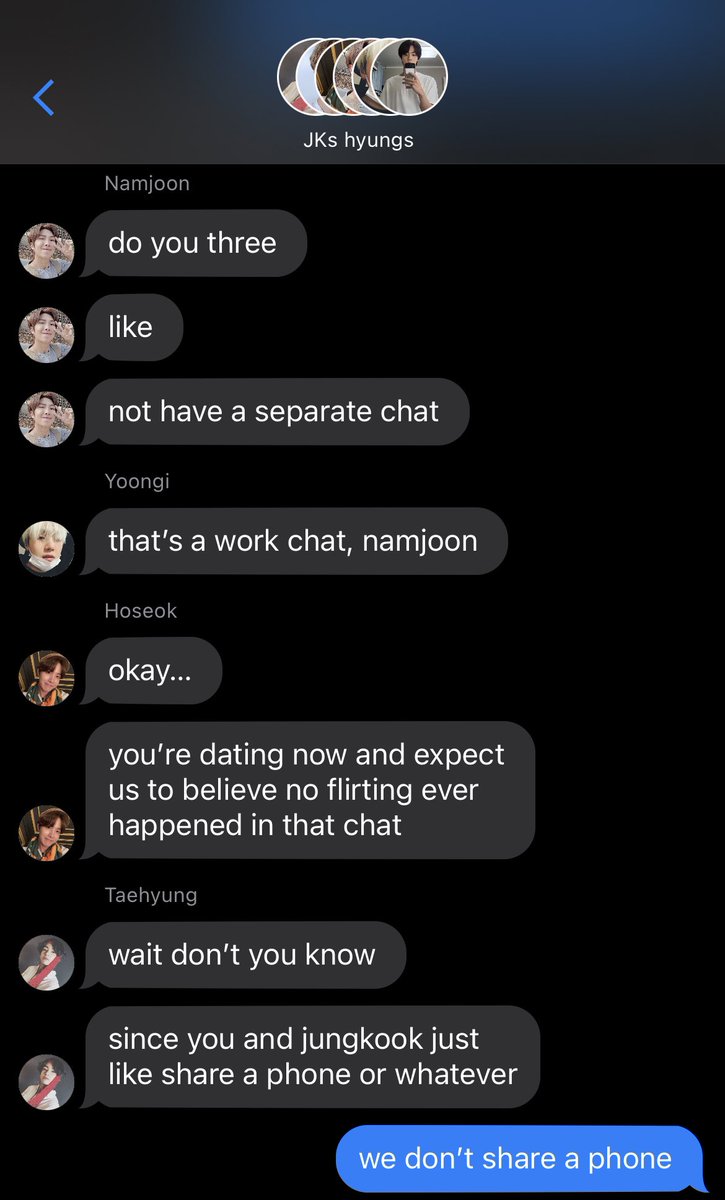The width and height of the screenshot is (725, 1200).
Task: Tap Hoseok's avatar beside "okay..."
Action: coord(46,677)
